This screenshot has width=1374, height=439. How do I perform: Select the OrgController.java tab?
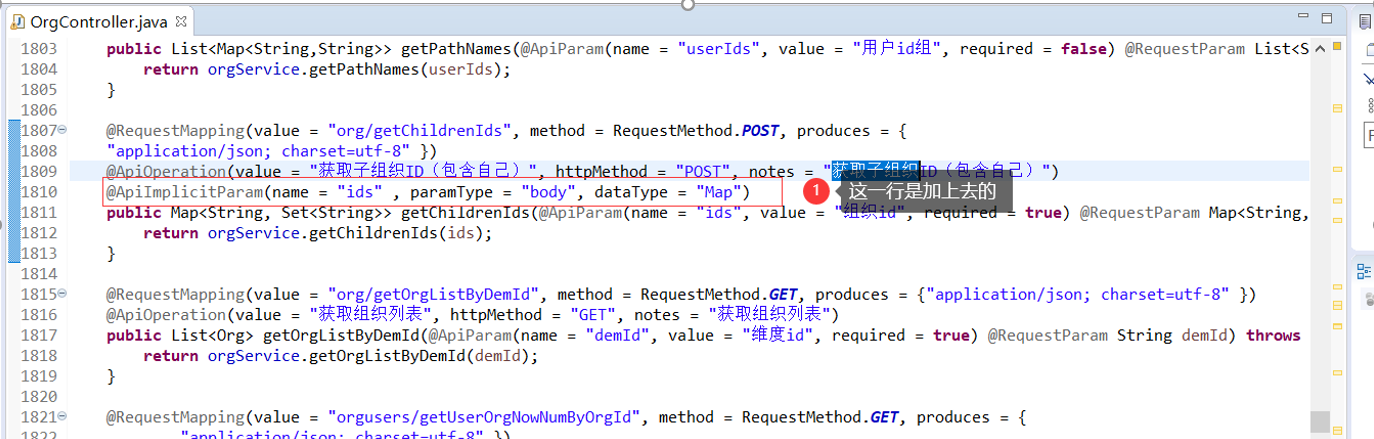[x=98, y=21]
